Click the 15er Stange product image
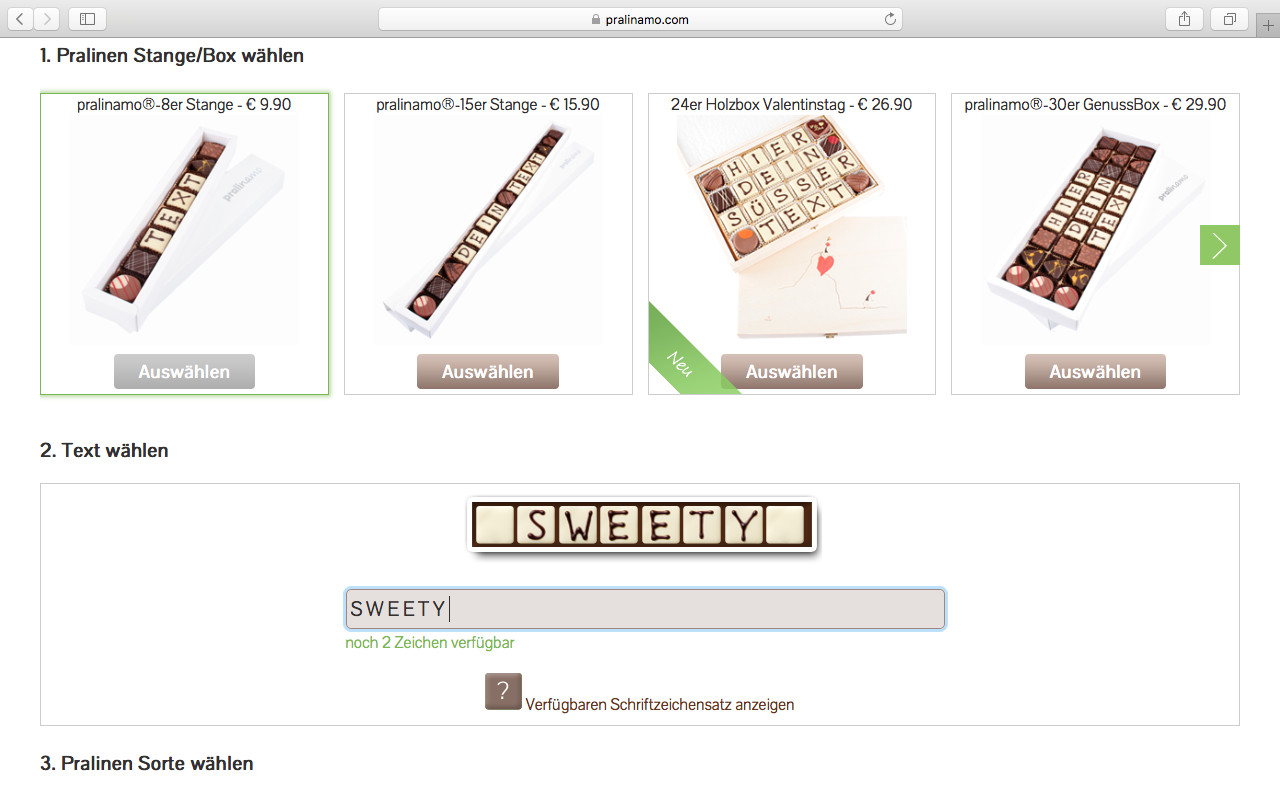Image resolution: width=1280 pixels, height=800 pixels. click(488, 230)
